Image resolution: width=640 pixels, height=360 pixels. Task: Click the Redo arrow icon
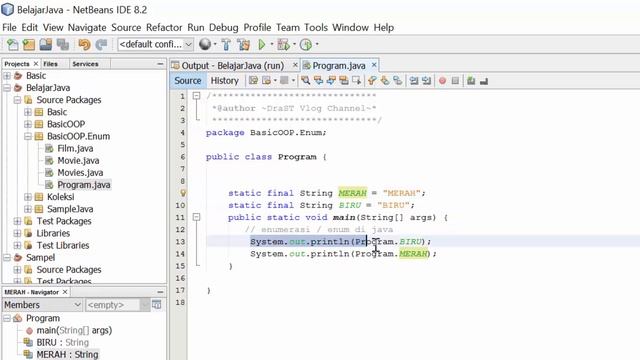101,44
